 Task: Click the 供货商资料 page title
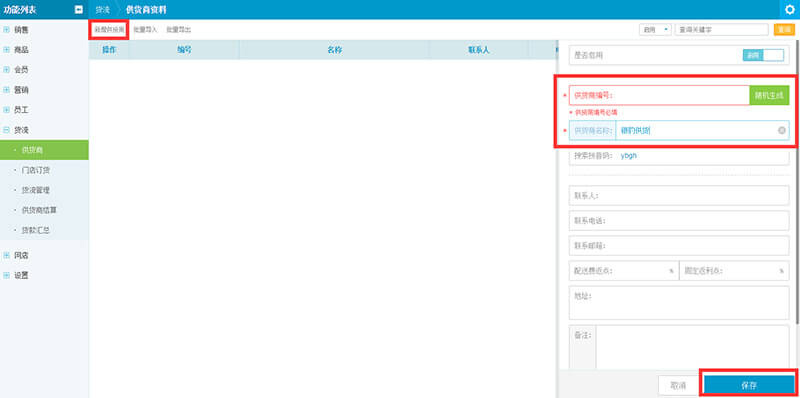click(145, 10)
